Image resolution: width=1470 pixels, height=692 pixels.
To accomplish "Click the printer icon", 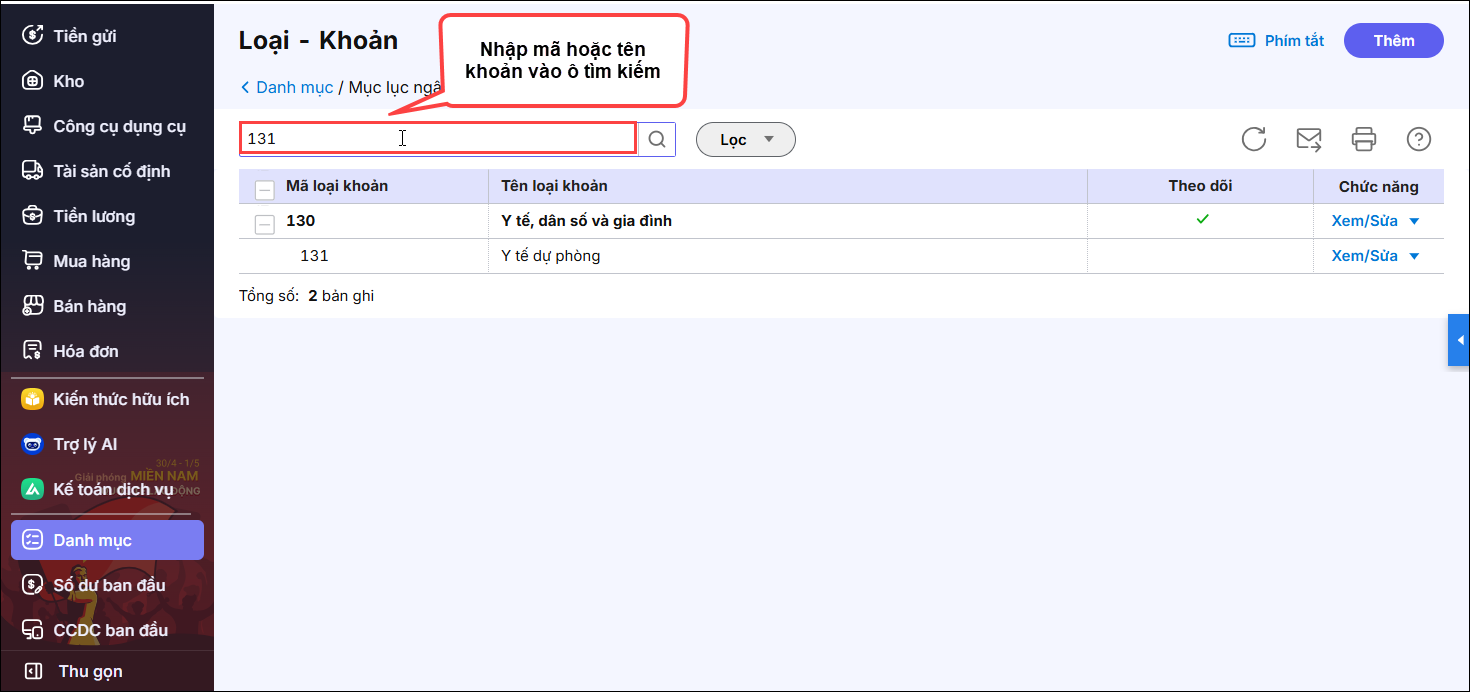I will click(1364, 139).
